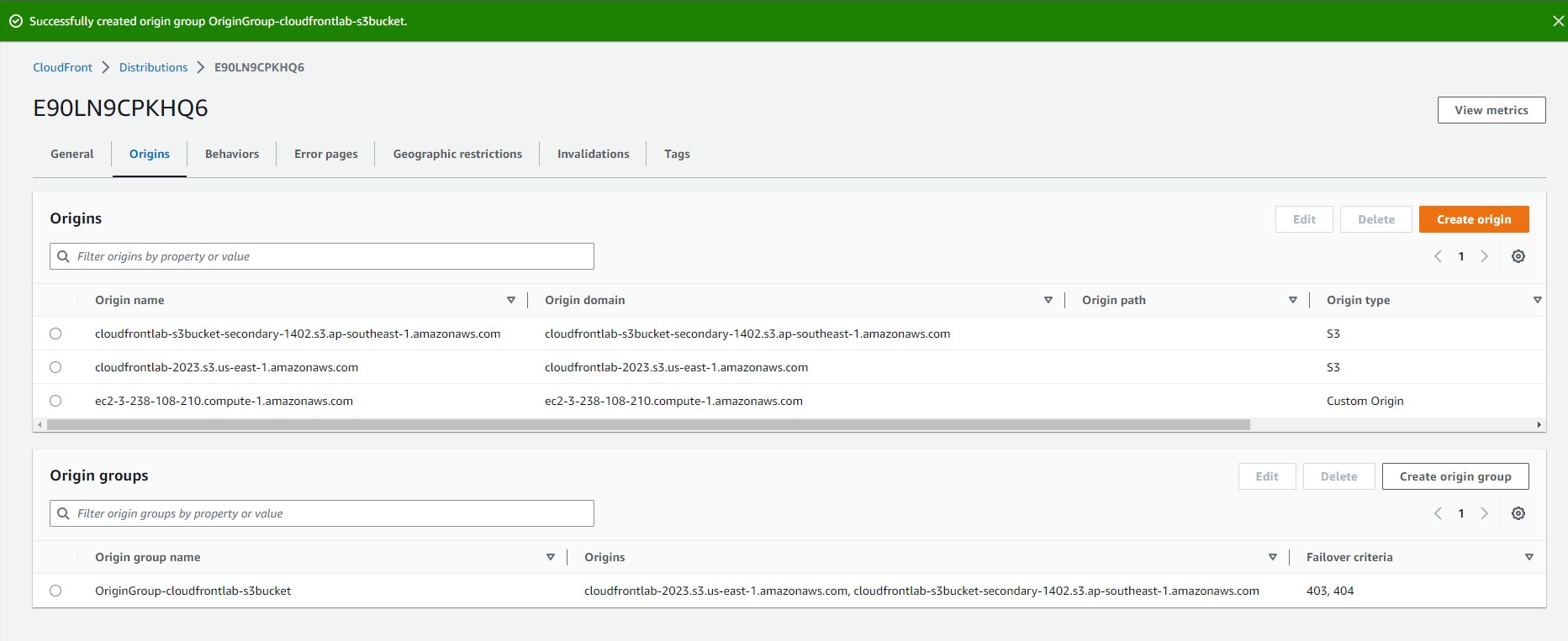Open Origin groups table settings gear
Viewport: 1568px width, 641px height.
(x=1518, y=513)
